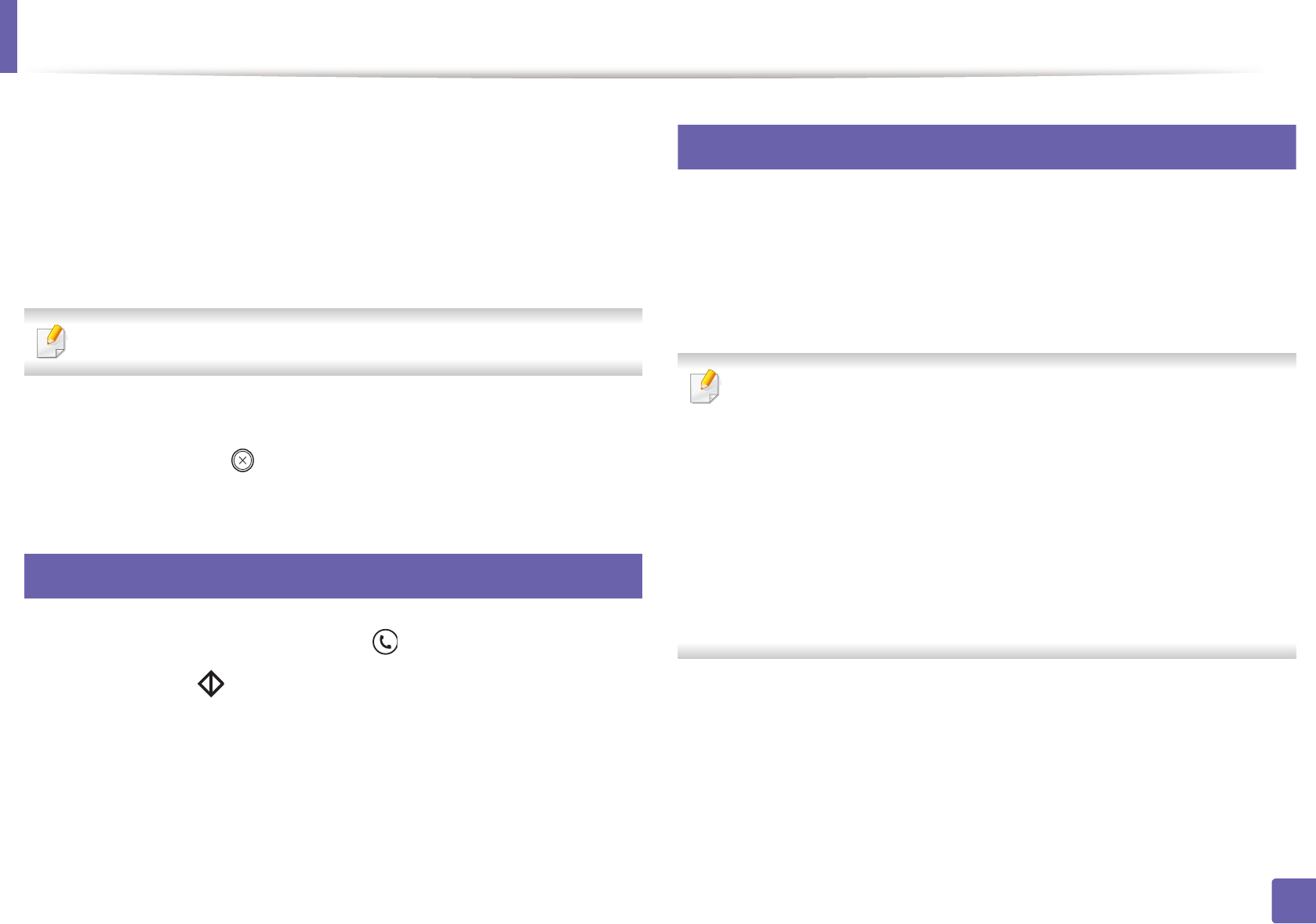
Task: Click the purple page-number square in the bottom-right corner
Action: pyautogui.click(x=1292, y=900)
